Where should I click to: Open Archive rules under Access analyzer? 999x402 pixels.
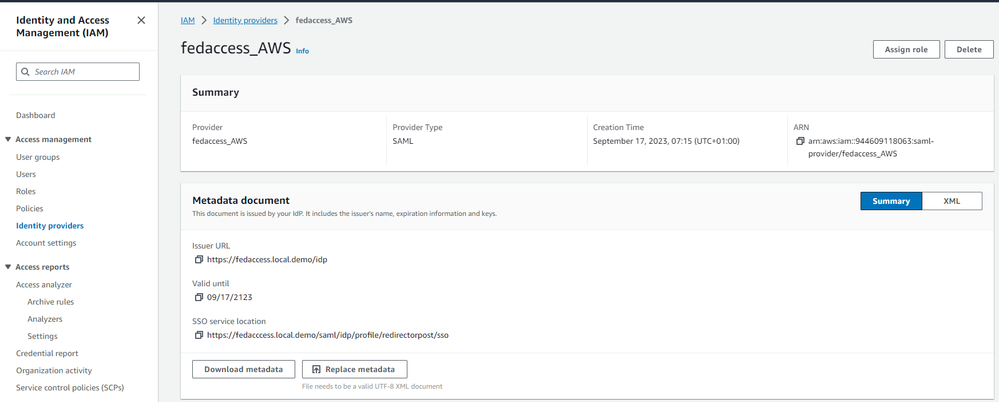[50, 302]
